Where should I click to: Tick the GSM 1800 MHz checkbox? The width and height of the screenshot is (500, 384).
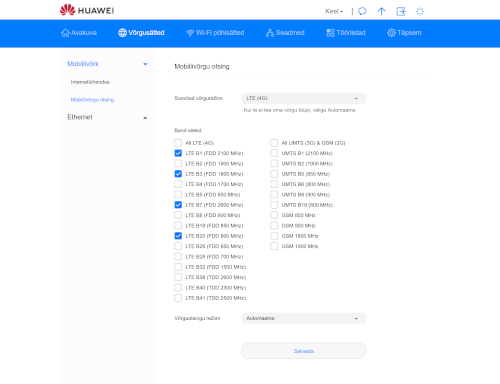274,236
